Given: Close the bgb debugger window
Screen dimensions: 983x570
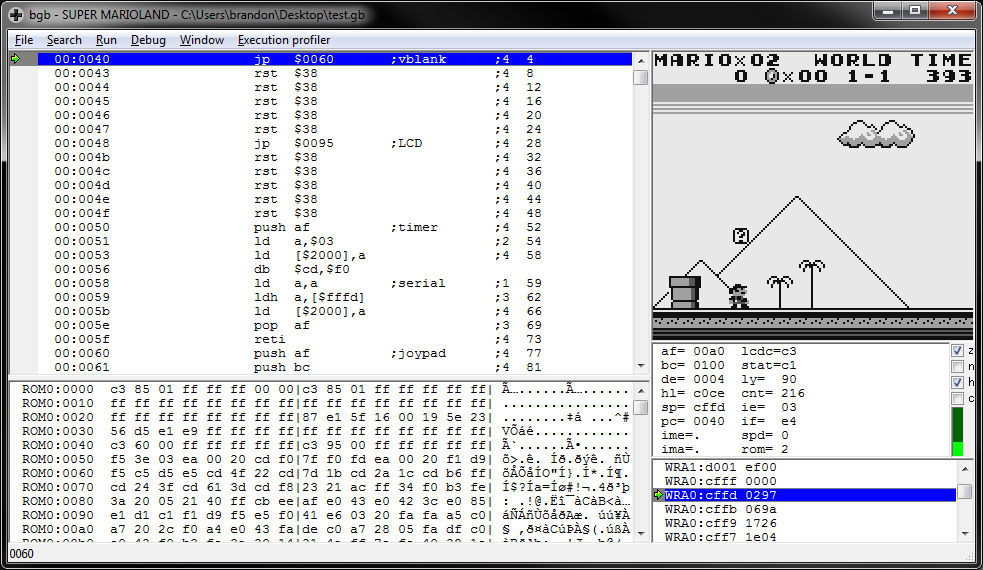Looking at the screenshot, I should pyautogui.click(x=952, y=11).
